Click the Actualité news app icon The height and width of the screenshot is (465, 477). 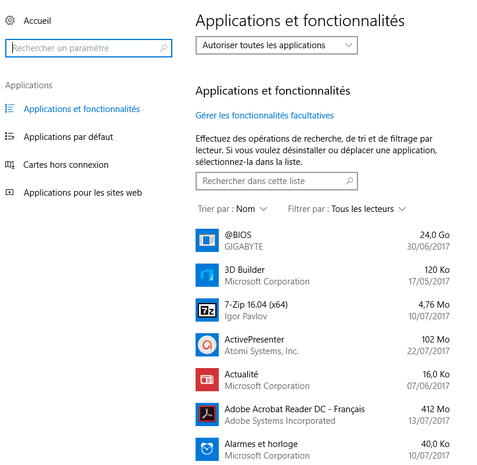(x=207, y=379)
